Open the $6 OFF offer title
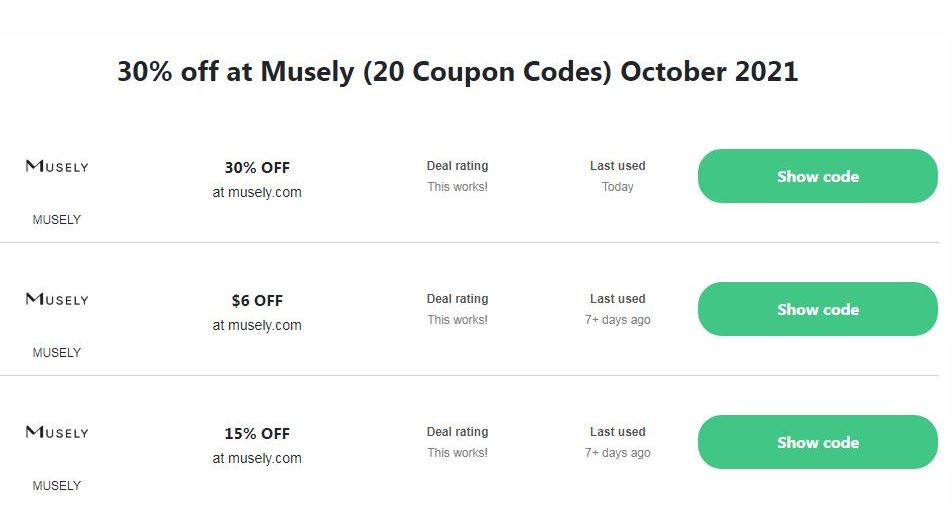Viewport: 952px width, 507px height. click(257, 301)
